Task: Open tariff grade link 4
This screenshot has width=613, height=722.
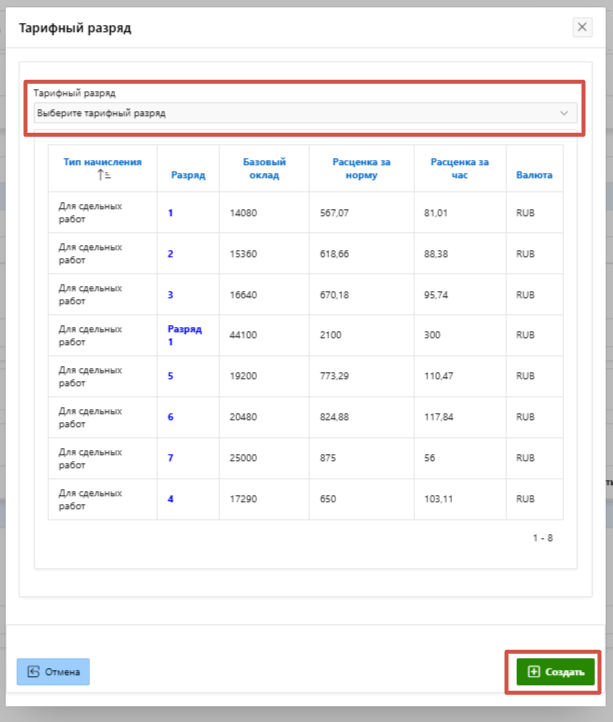Action: (x=171, y=499)
